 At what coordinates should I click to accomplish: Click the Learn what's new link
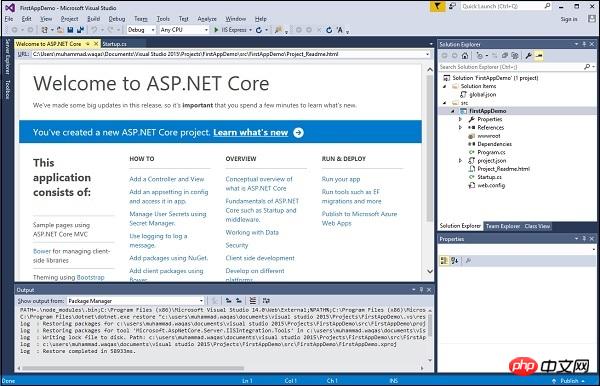(251, 132)
